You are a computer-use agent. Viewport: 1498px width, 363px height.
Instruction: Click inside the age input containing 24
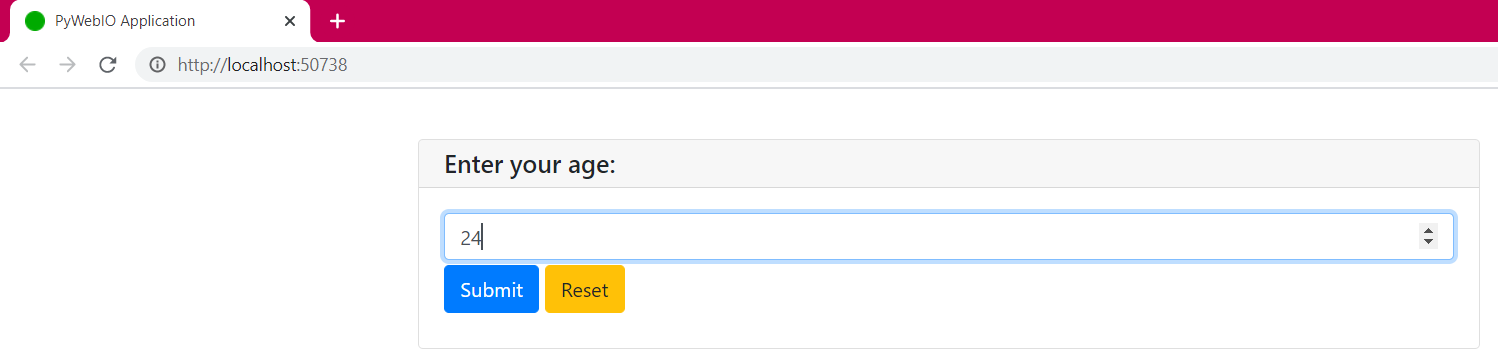(x=930, y=237)
